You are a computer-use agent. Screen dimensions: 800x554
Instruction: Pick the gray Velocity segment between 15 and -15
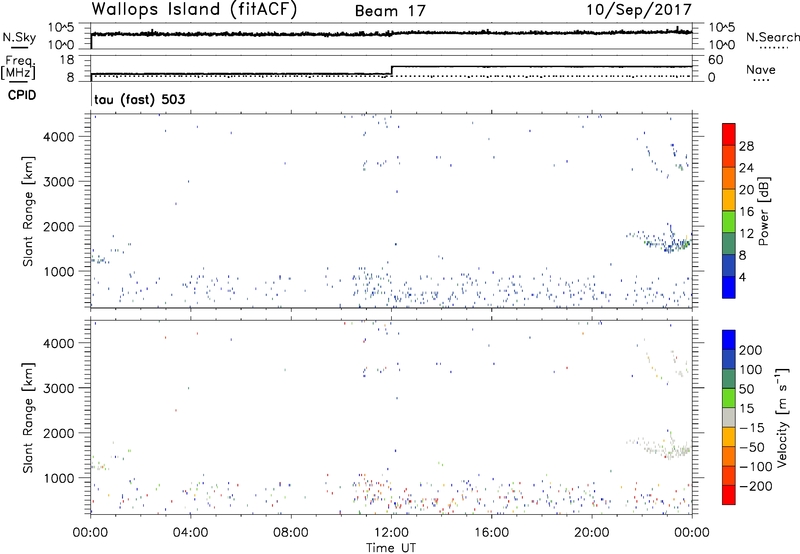pyautogui.click(x=729, y=417)
